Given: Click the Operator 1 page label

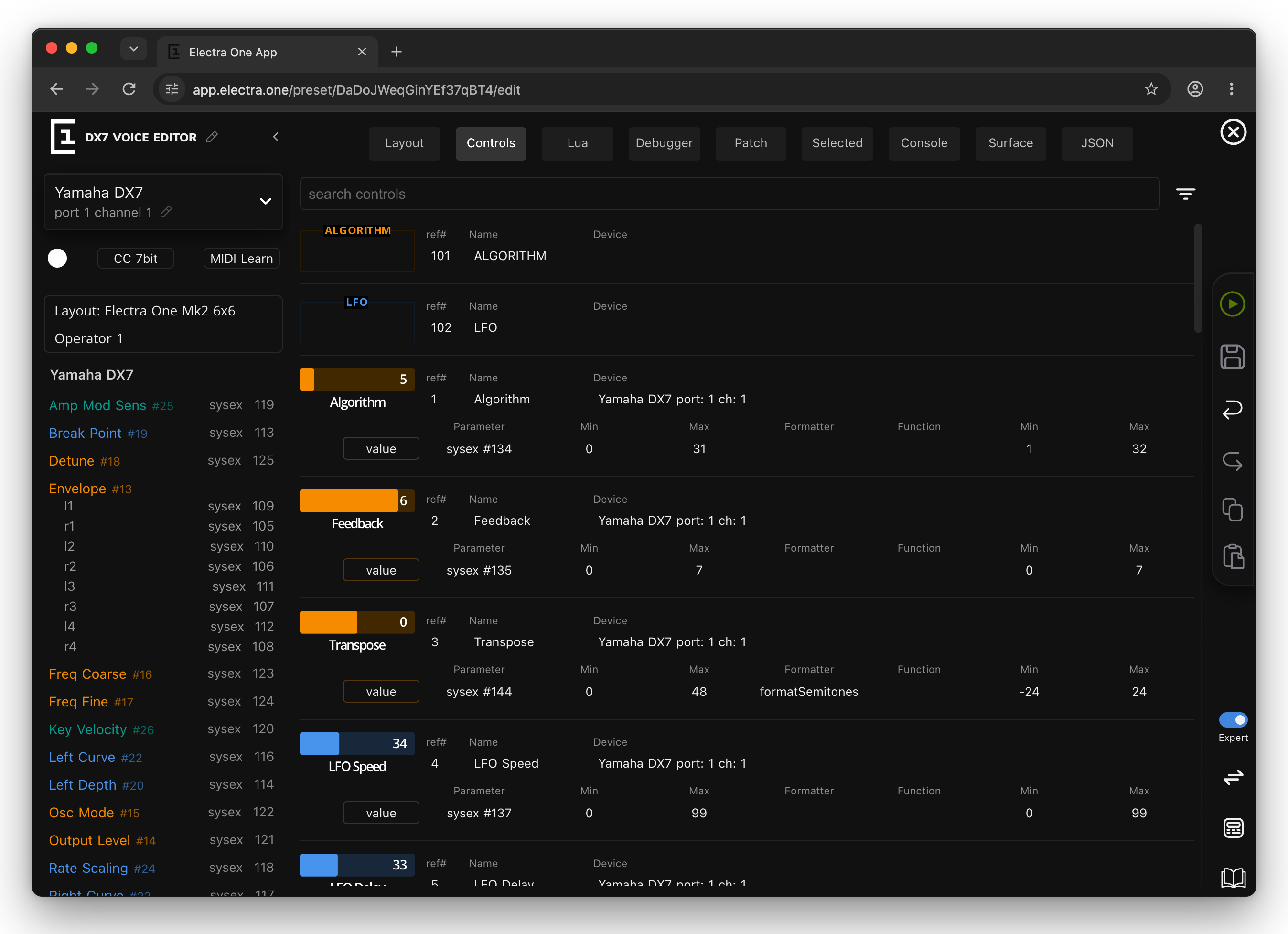Looking at the screenshot, I should coord(88,338).
